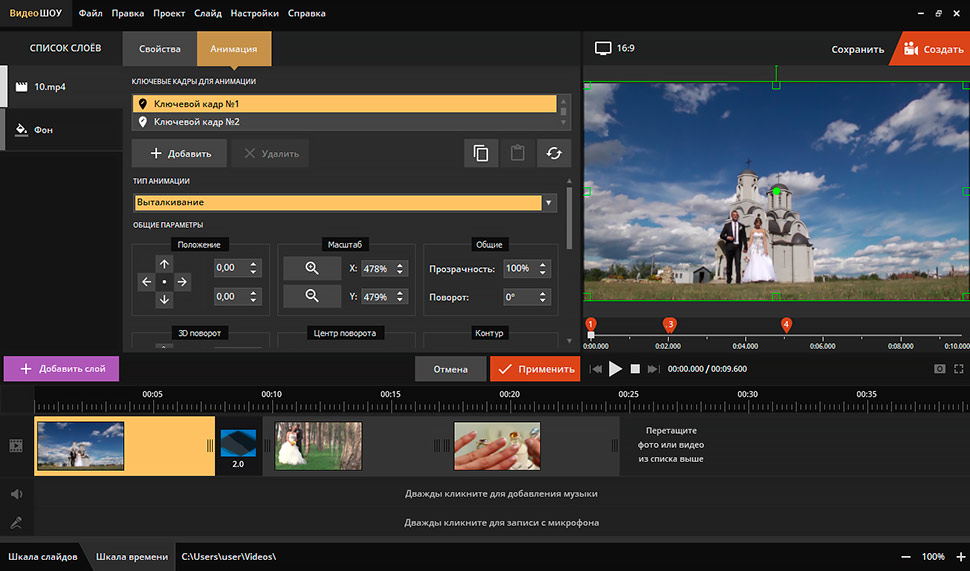This screenshot has width=970, height=571.
Task: Click keyframe marker 4 on preview timeline
Action: [x=786, y=324]
